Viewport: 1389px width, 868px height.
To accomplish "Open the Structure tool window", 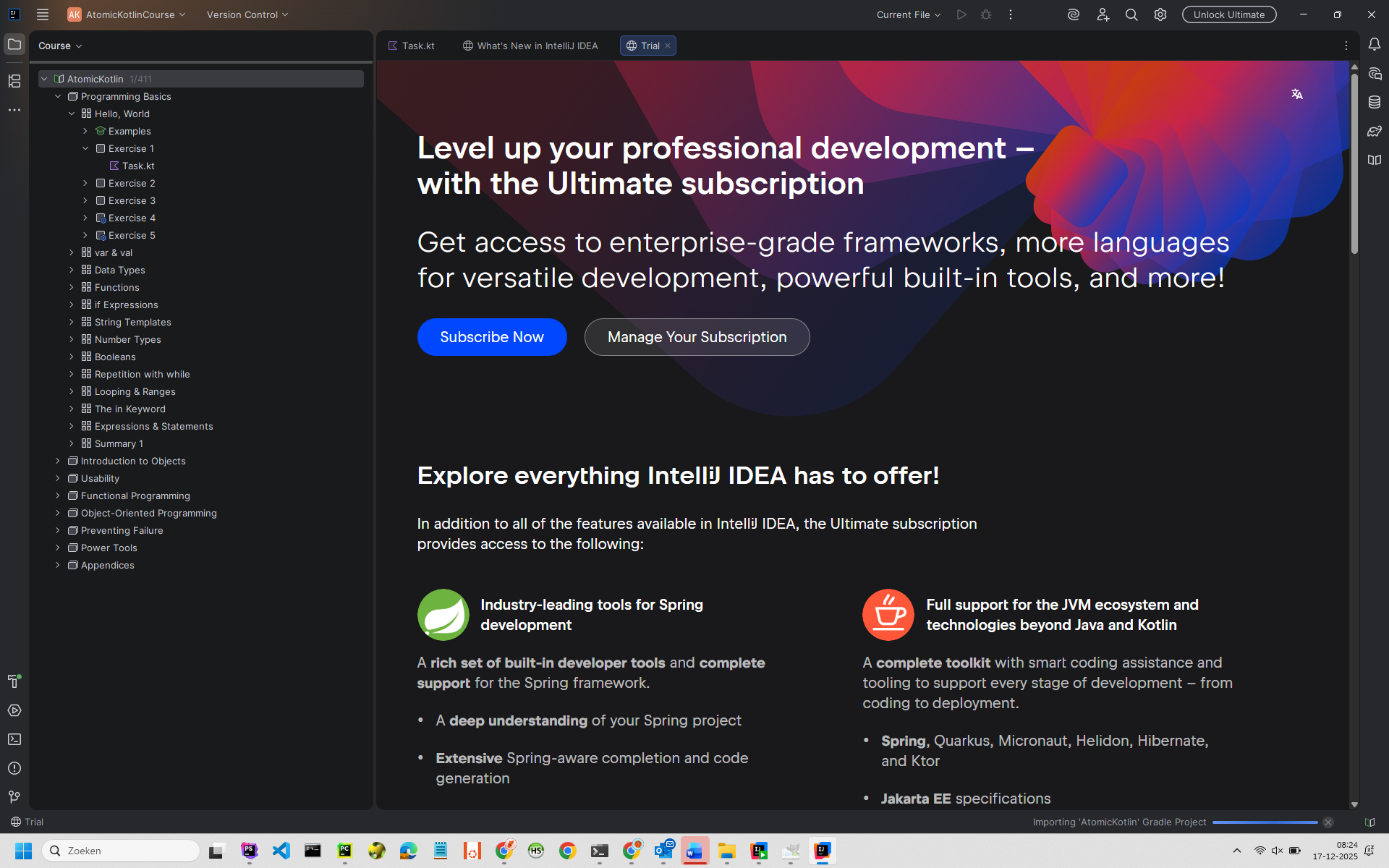I will [14, 81].
